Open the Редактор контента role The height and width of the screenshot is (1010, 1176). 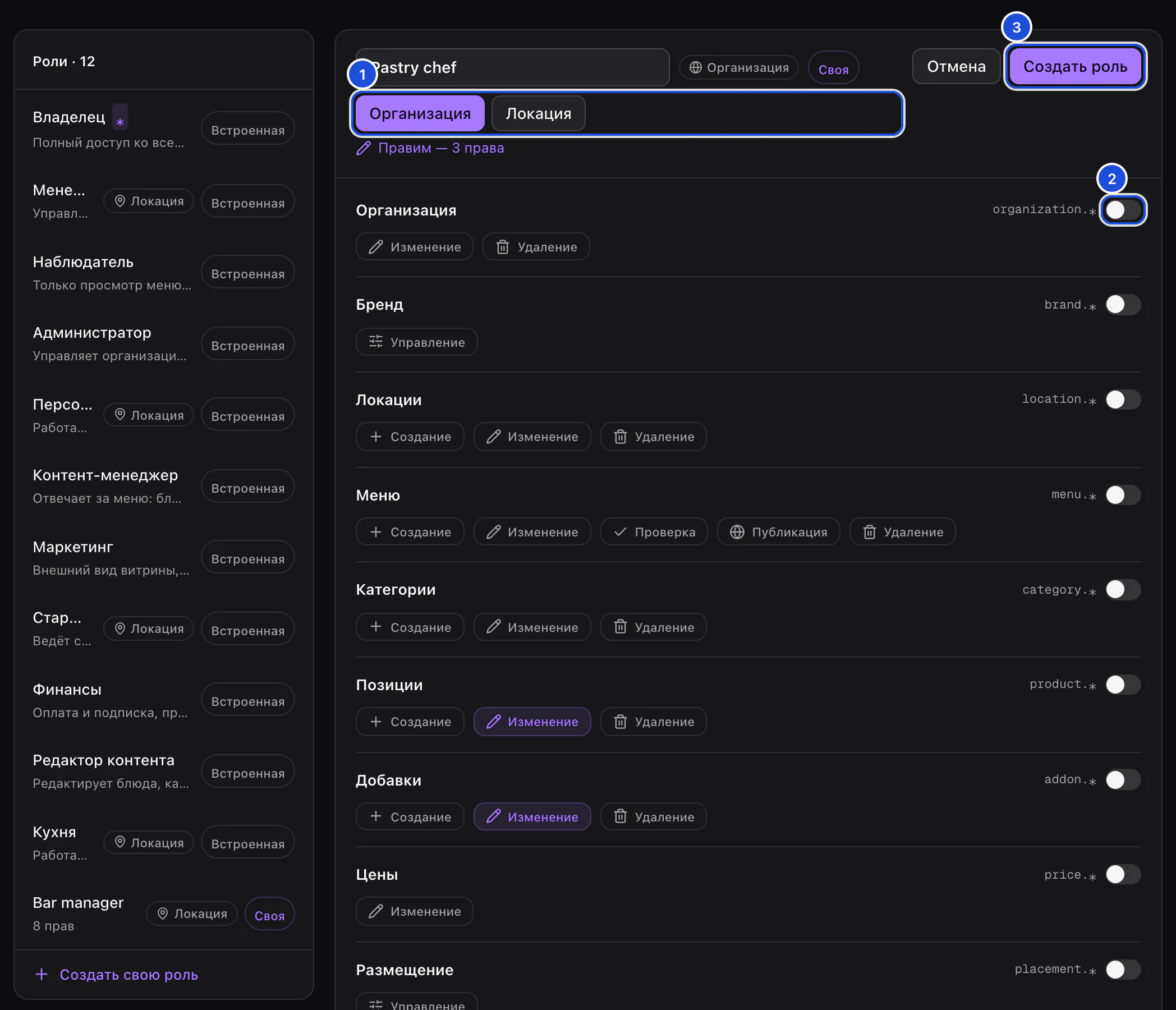(x=163, y=772)
